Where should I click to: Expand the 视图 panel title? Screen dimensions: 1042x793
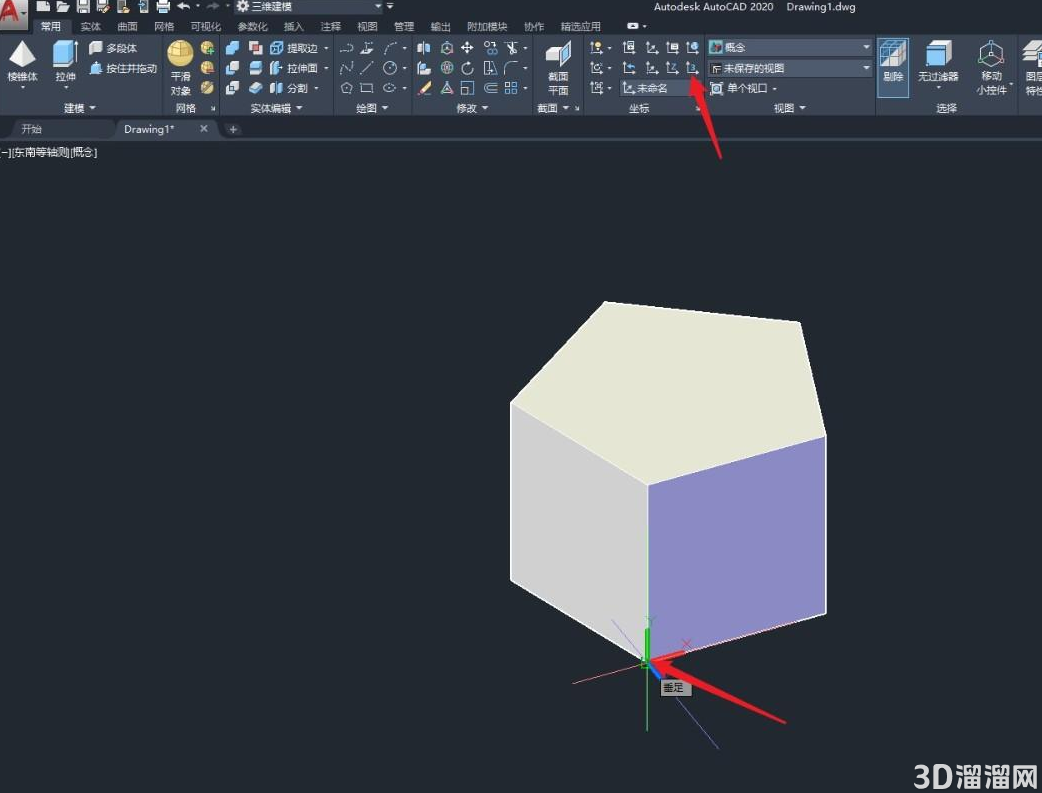pyautogui.click(x=789, y=108)
